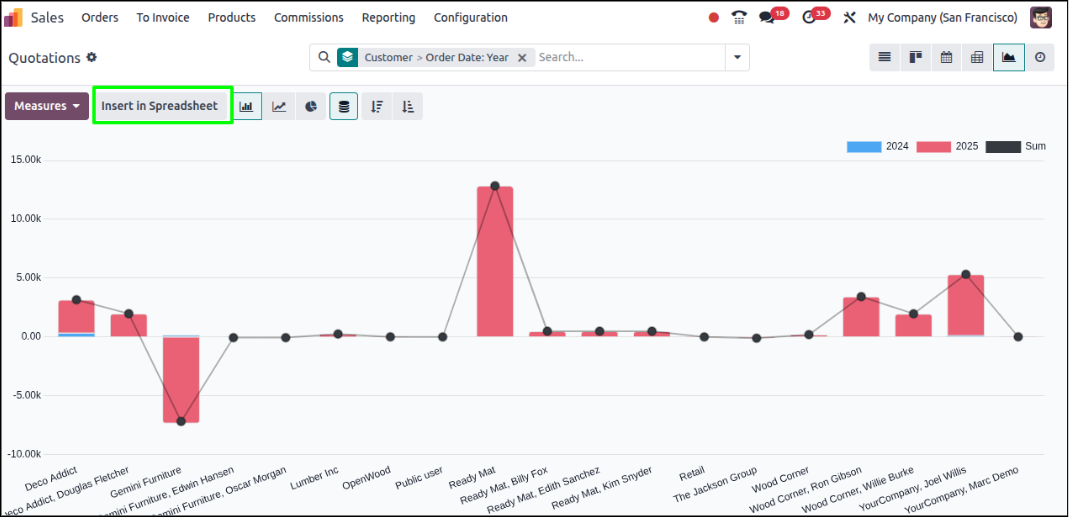Click the Deco Addict bar
This screenshot has width=1071, height=517.
(76, 317)
